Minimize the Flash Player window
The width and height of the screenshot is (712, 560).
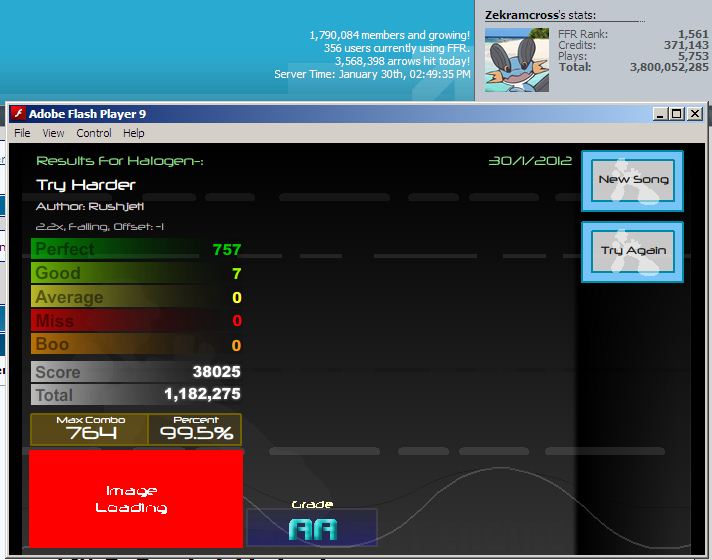(661, 114)
